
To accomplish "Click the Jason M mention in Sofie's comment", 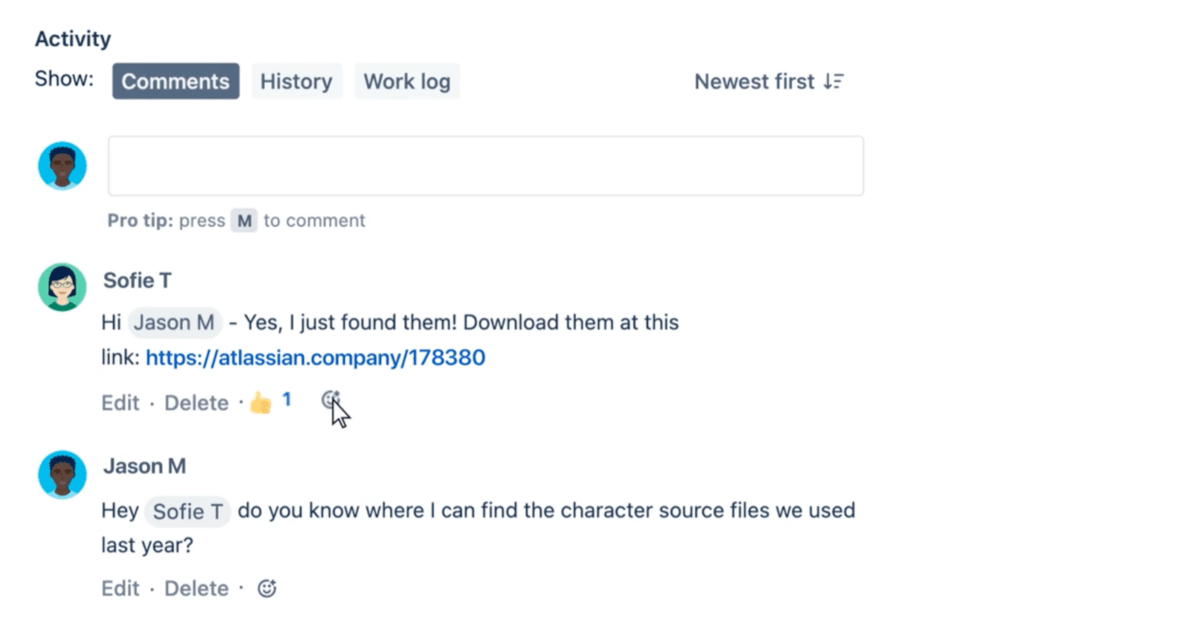I will coord(175,323).
